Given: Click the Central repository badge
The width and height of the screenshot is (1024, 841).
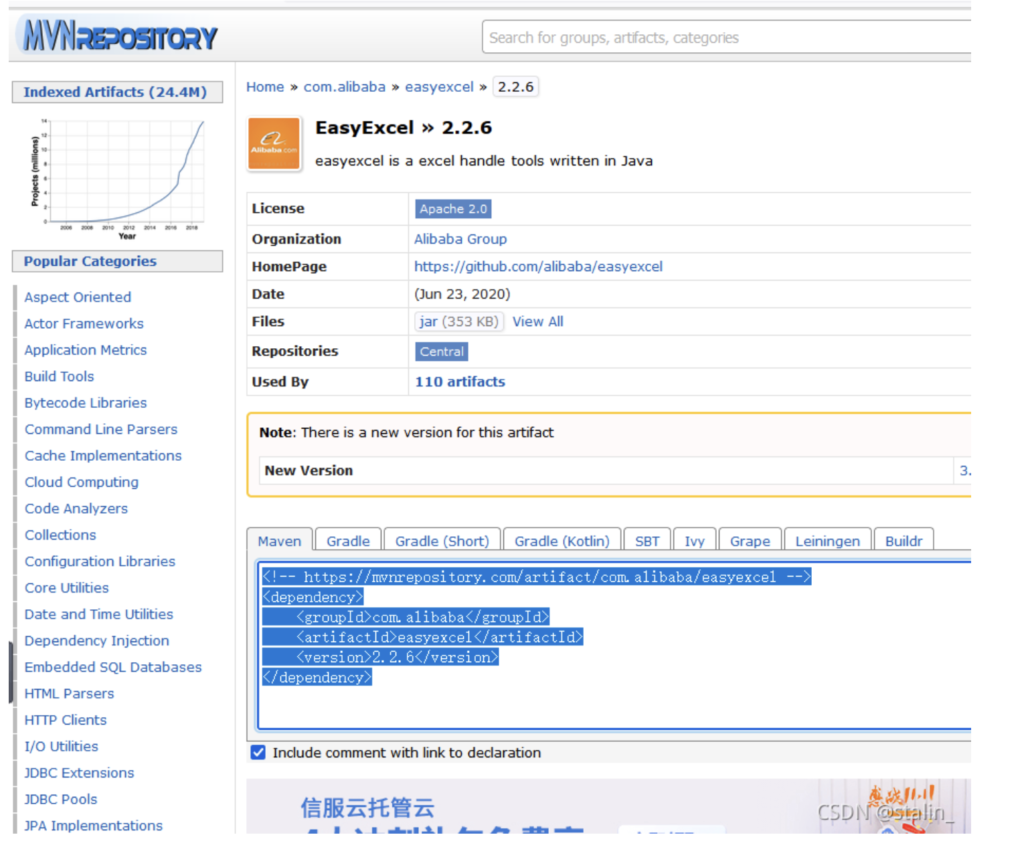Looking at the screenshot, I should [441, 351].
